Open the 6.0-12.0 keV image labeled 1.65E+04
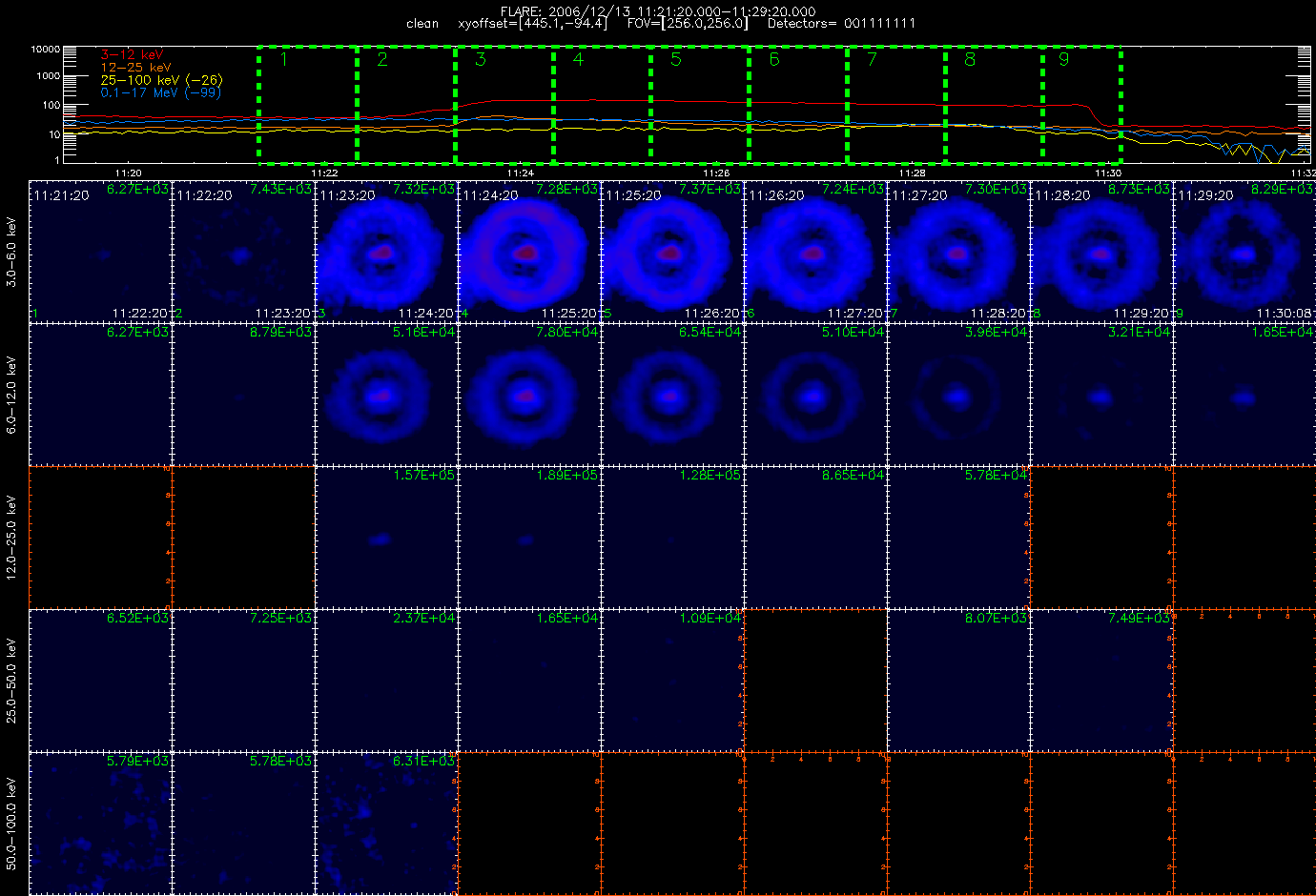 [1244, 394]
